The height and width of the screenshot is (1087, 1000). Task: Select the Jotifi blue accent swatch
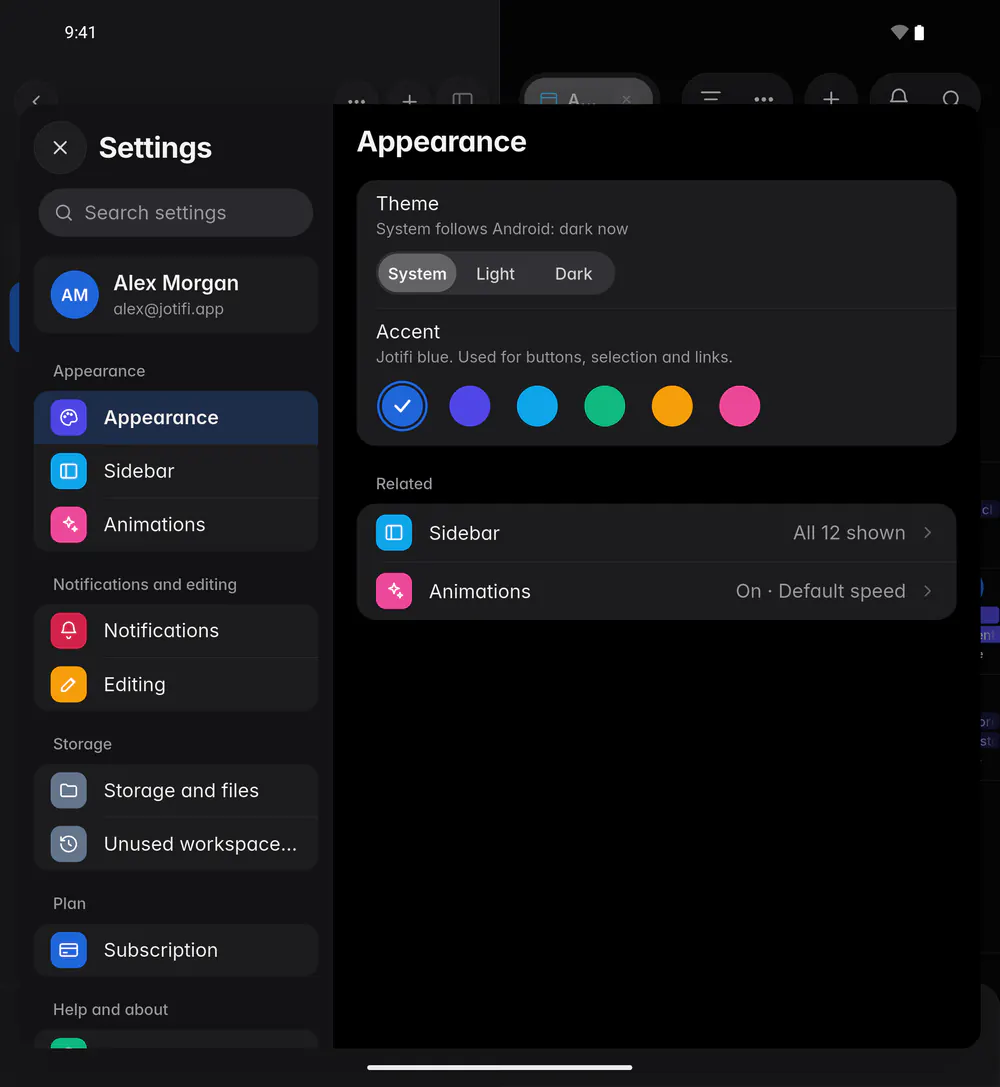pos(402,406)
